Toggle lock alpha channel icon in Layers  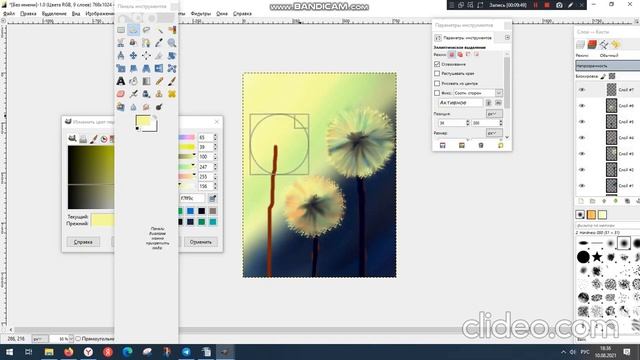612,76
